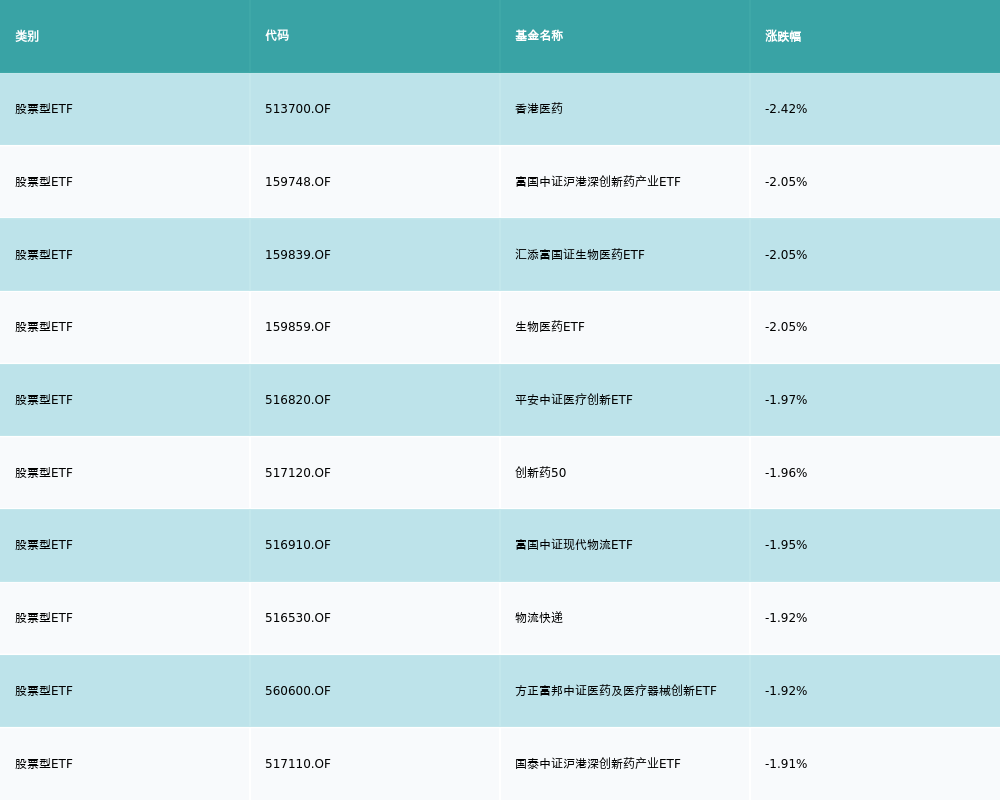Click the -2.42% change value
Image resolution: width=1000 pixels, height=800 pixels.
coord(786,109)
